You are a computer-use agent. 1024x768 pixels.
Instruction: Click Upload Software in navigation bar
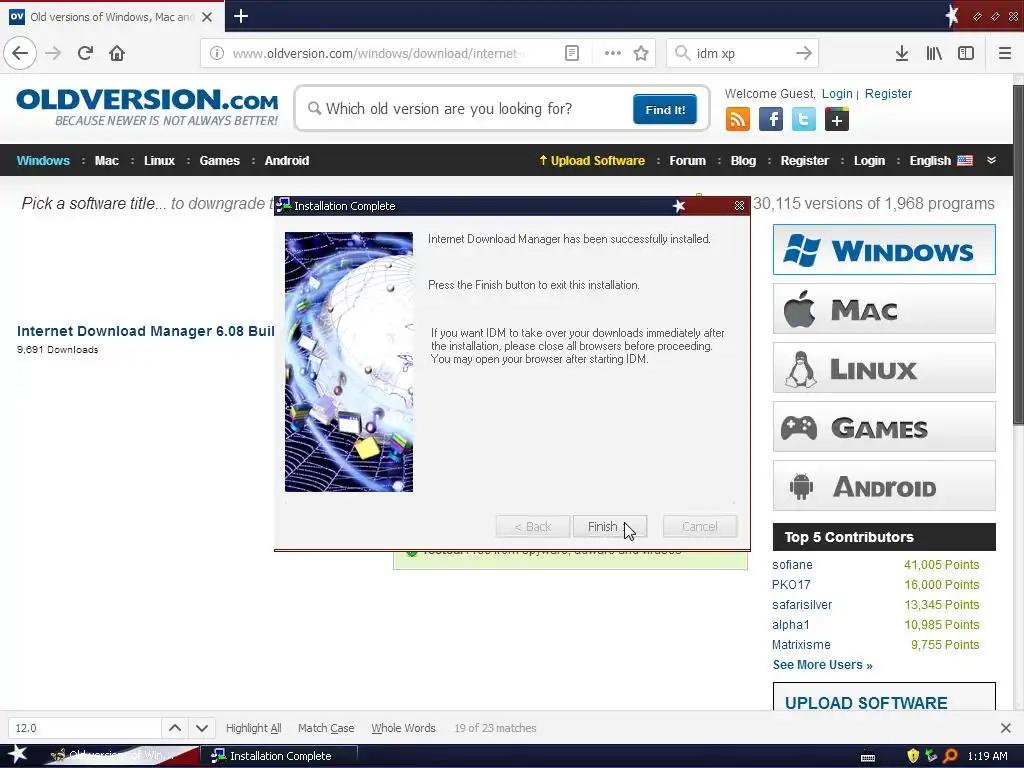click(x=592, y=161)
